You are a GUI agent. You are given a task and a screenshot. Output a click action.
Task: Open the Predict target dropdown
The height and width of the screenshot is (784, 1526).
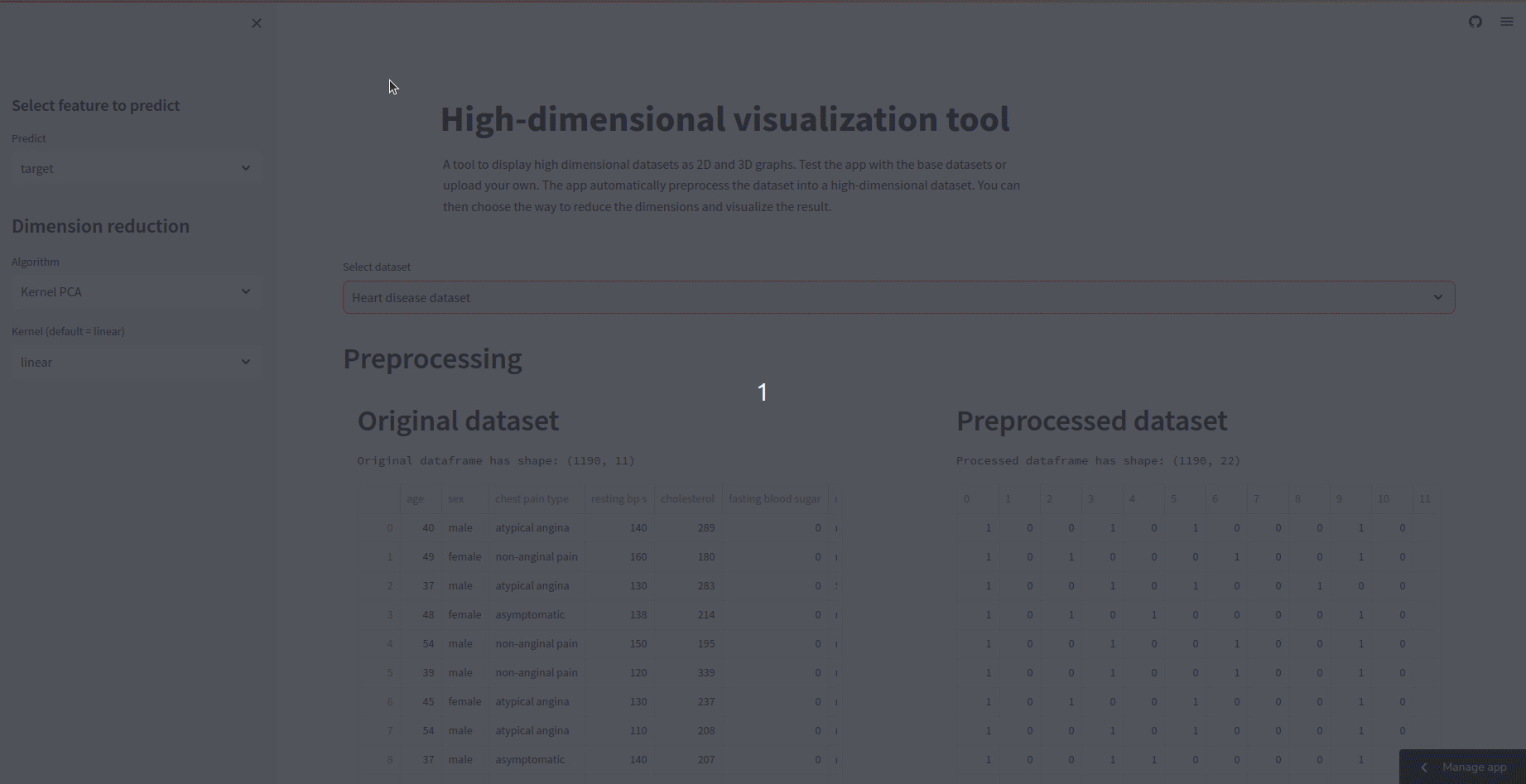tap(137, 168)
